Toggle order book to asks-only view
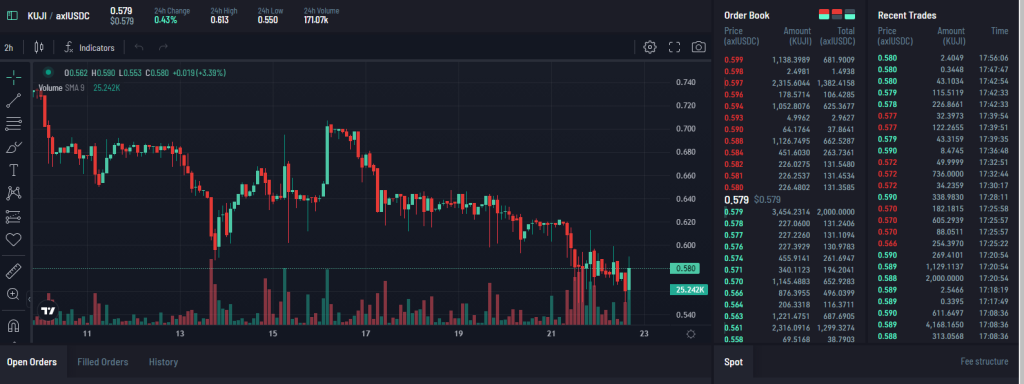Viewport: 1024px width, 384px height. click(x=837, y=14)
